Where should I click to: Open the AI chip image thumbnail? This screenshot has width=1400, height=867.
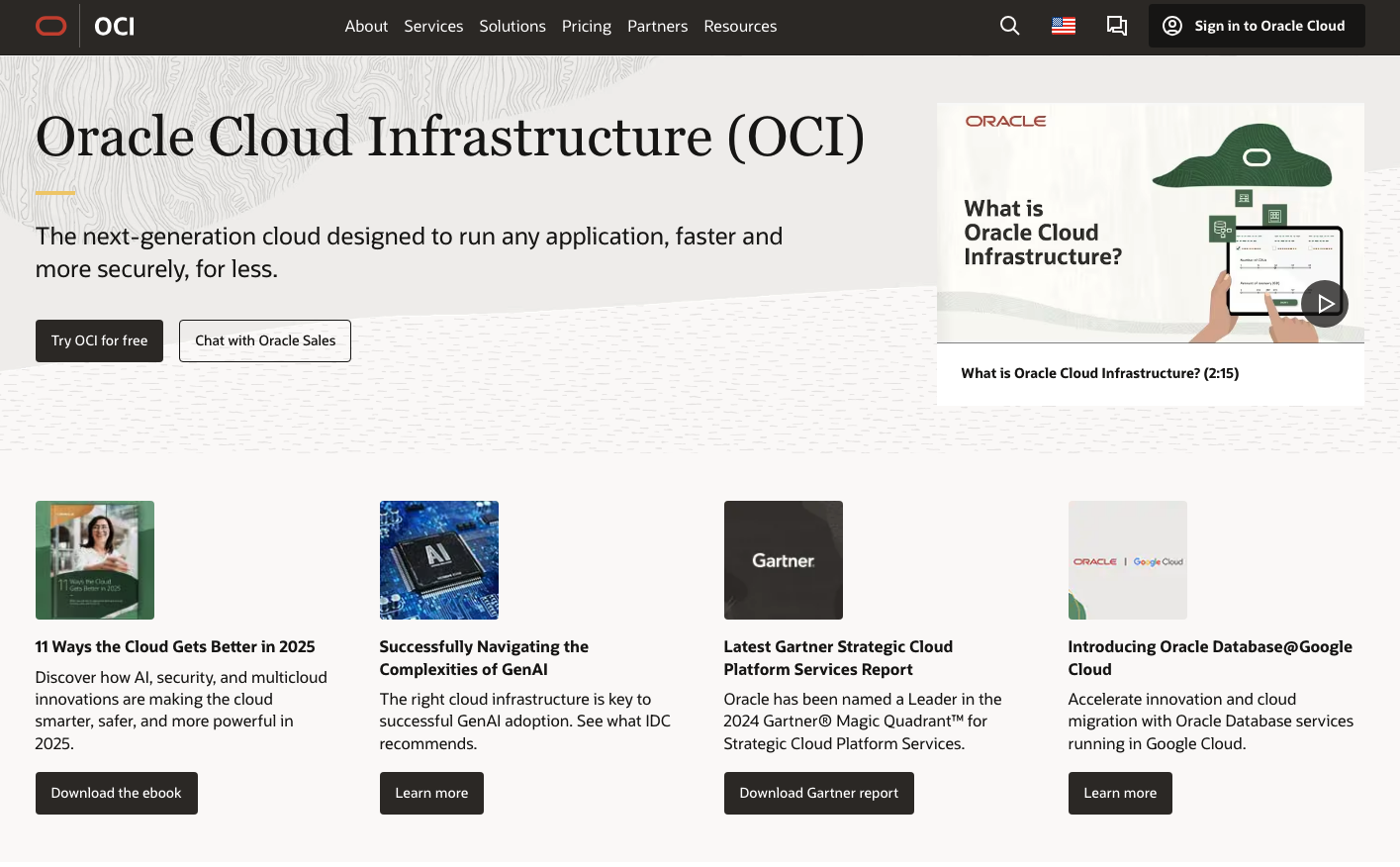[x=439, y=560]
